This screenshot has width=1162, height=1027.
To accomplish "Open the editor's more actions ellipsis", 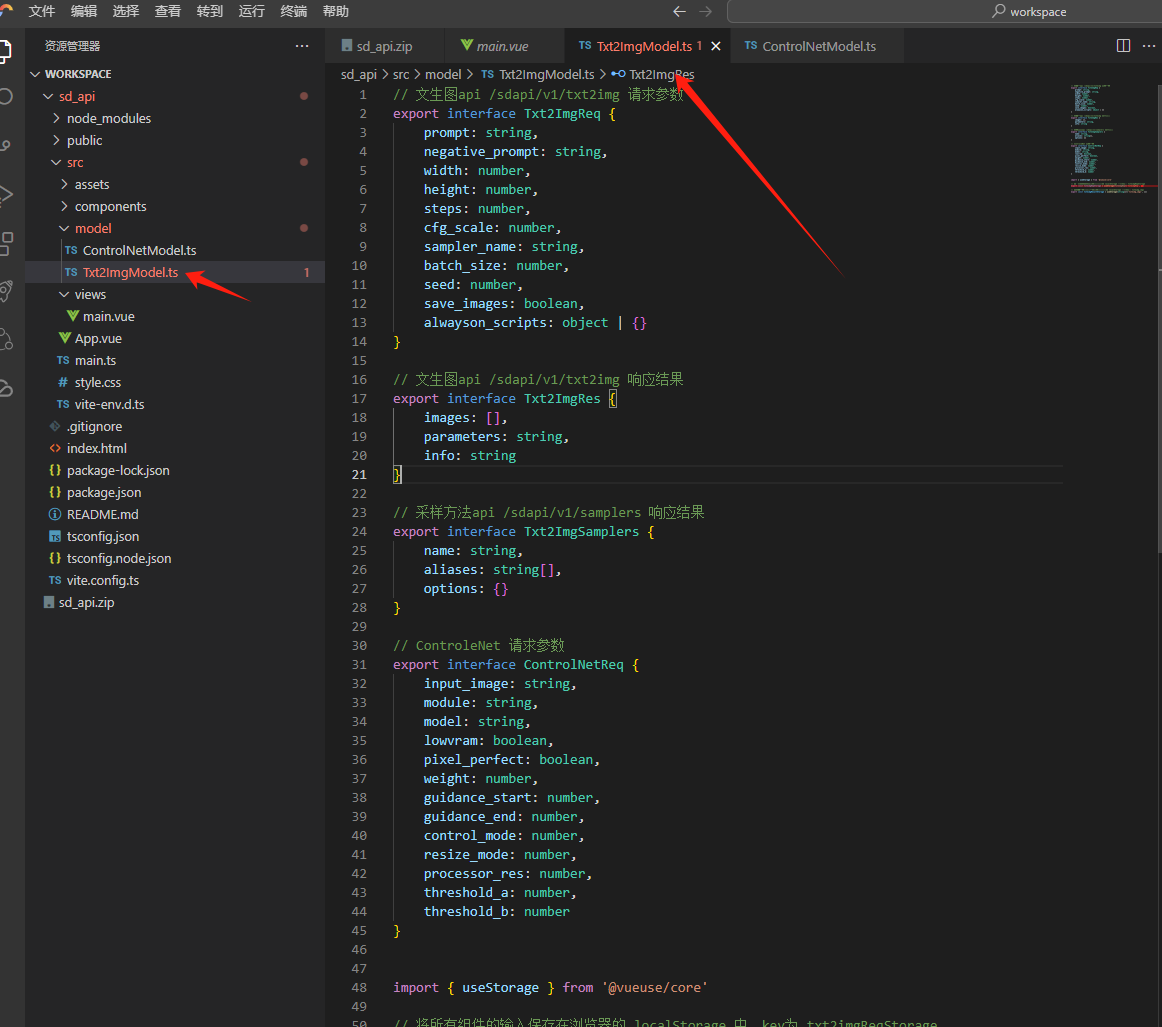I will (1151, 46).
